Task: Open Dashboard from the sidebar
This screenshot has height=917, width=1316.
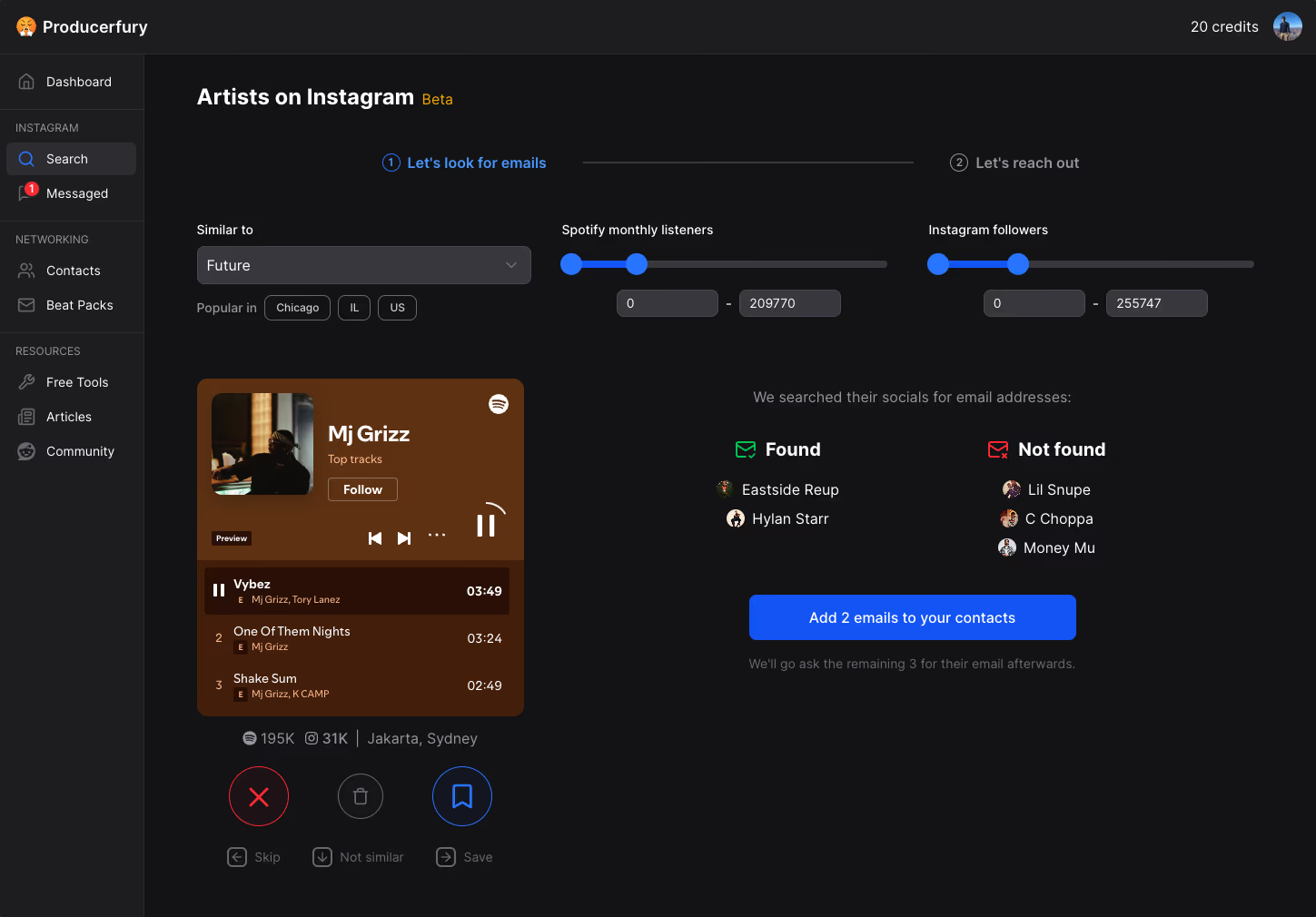Action: [72, 82]
